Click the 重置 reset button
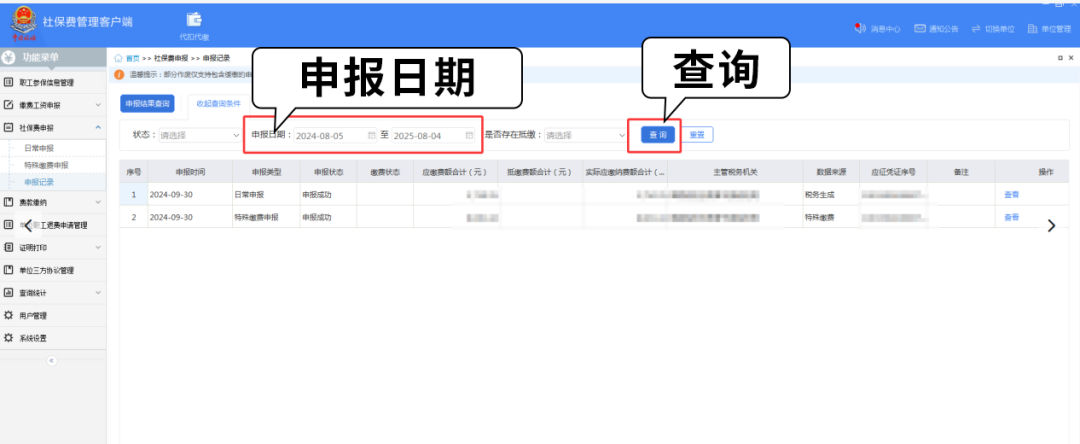Screen dimensions: 1080x444 (697, 135)
